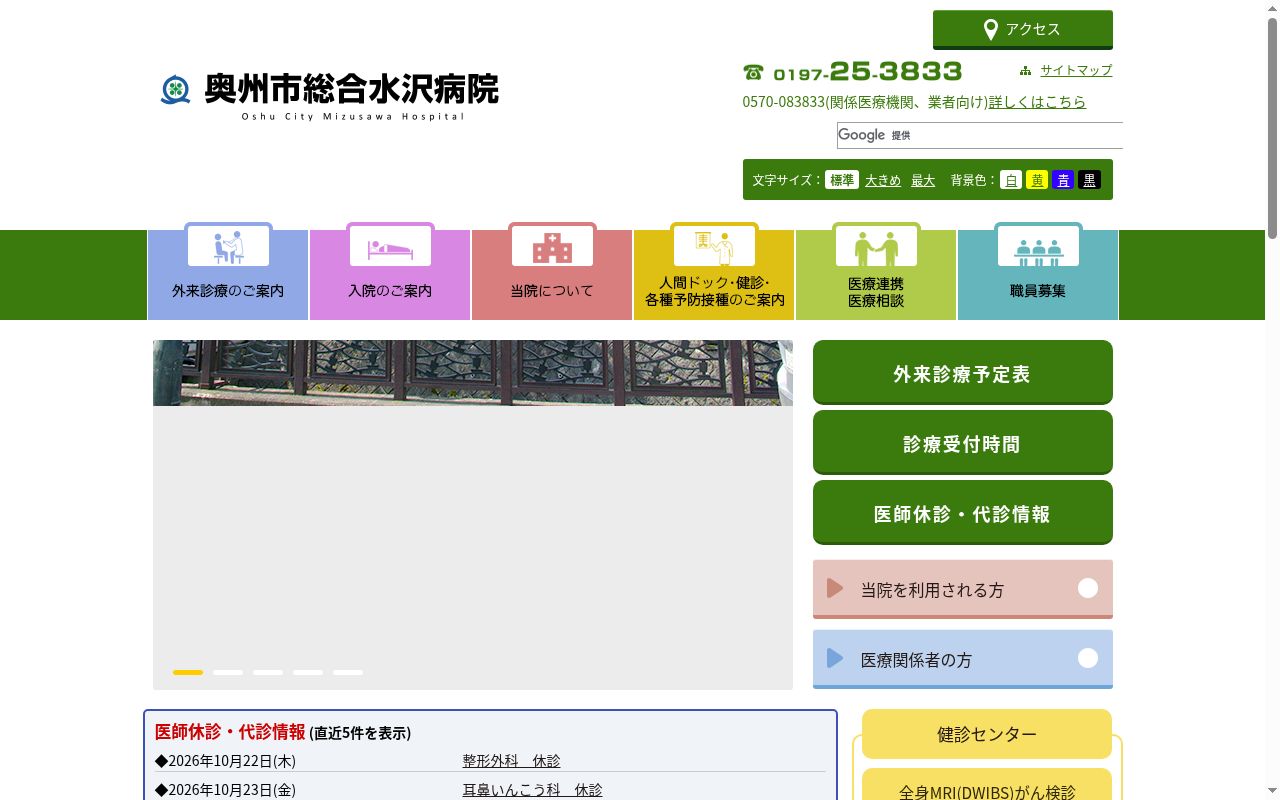The height and width of the screenshot is (800, 1280).
Task: Expand the 医療関係者の方 section circle
Action: pos(1088,658)
